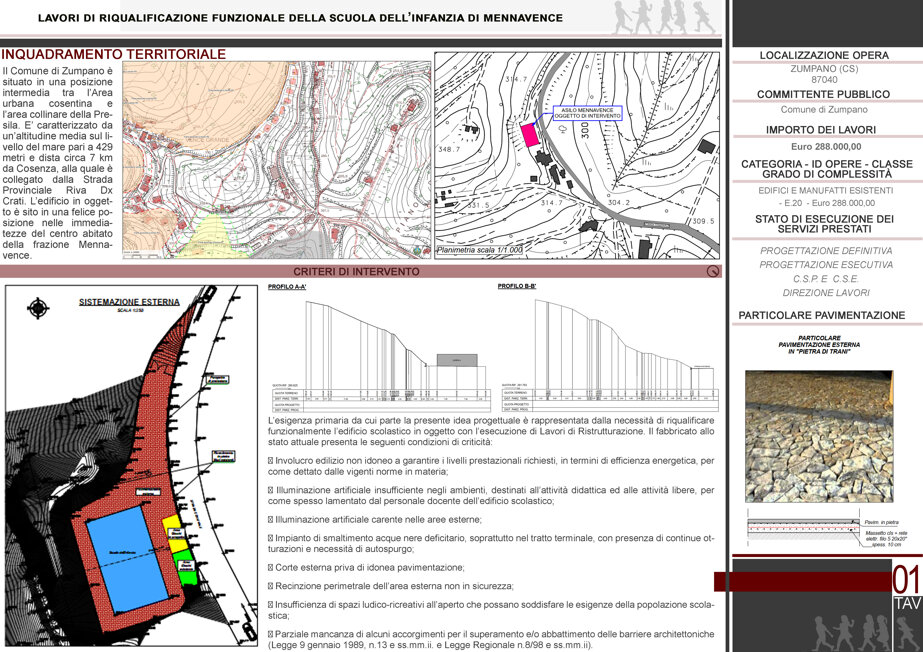Click the 'INQUADRAMENTO TERRITORIALE' heading
The height and width of the screenshot is (652, 923).
[x=114, y=54]
